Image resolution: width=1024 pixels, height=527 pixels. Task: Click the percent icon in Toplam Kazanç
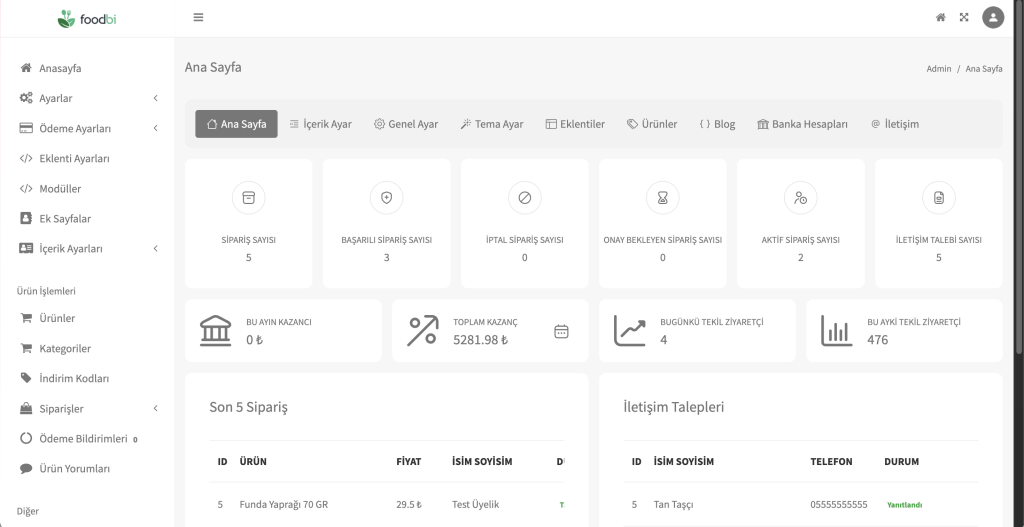423,330
